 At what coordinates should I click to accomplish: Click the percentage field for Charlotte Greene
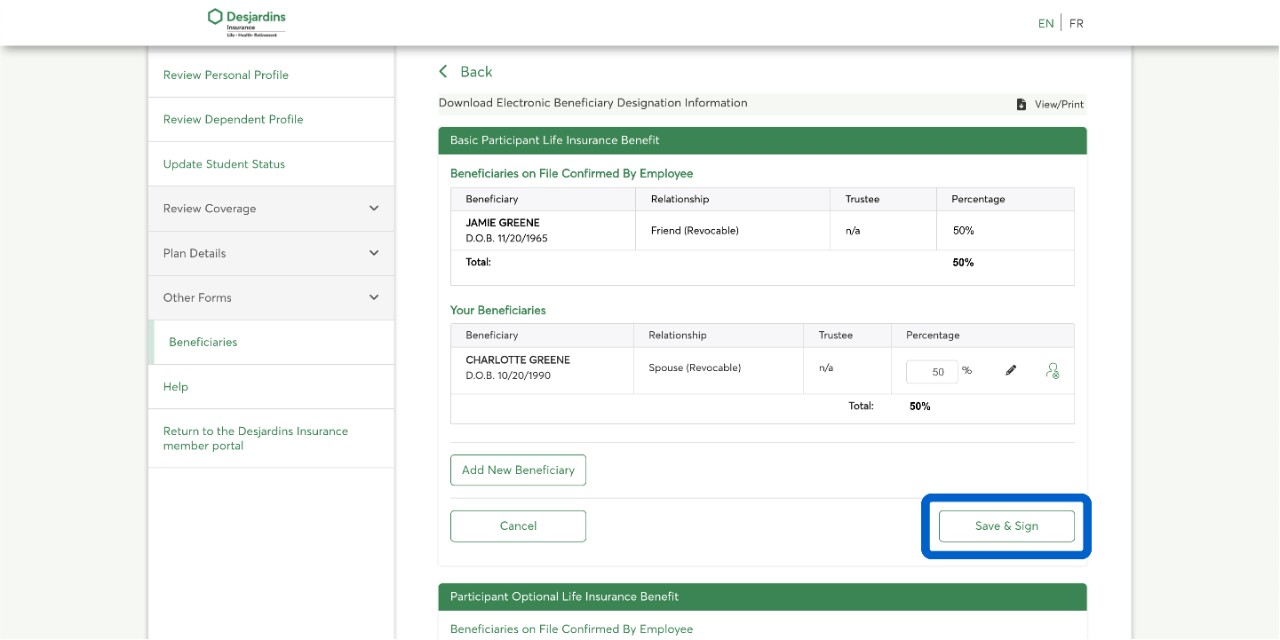(931, 372)
